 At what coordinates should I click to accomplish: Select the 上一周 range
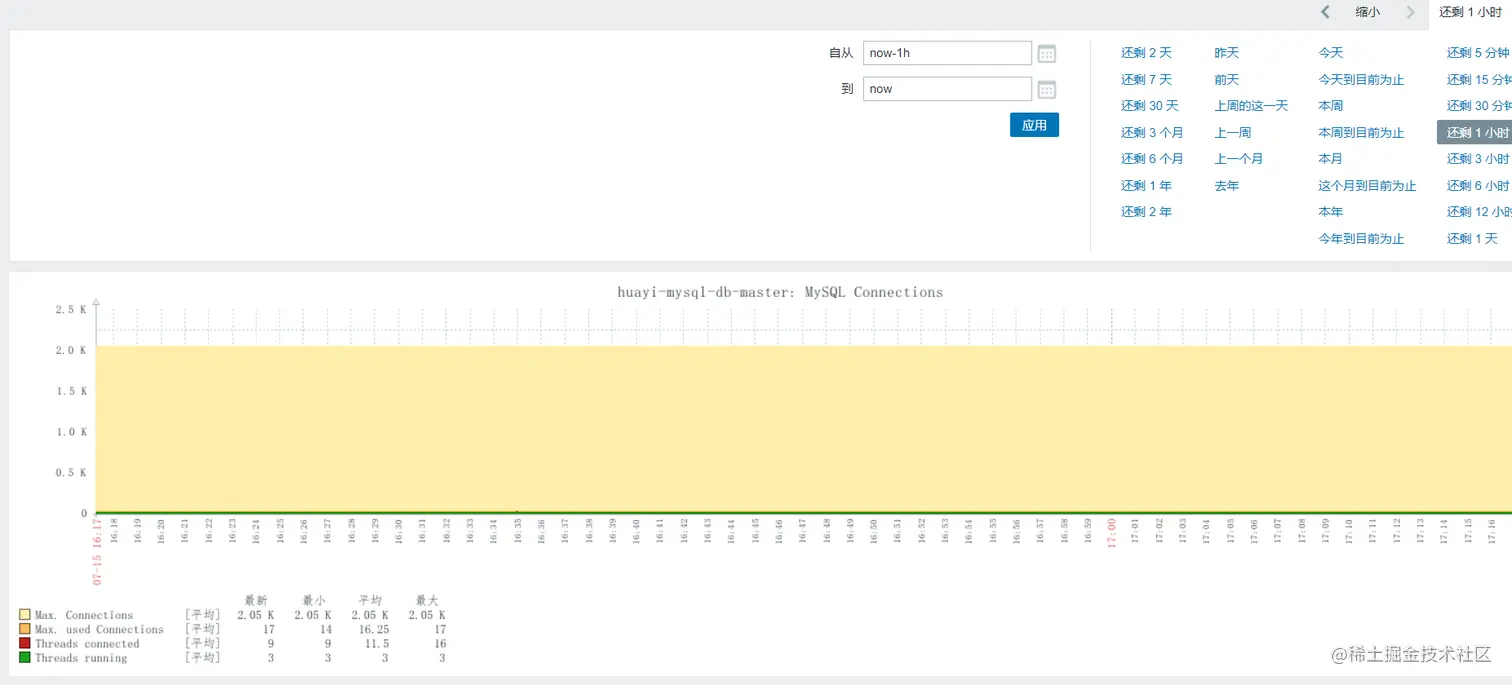coord(1233,132)
